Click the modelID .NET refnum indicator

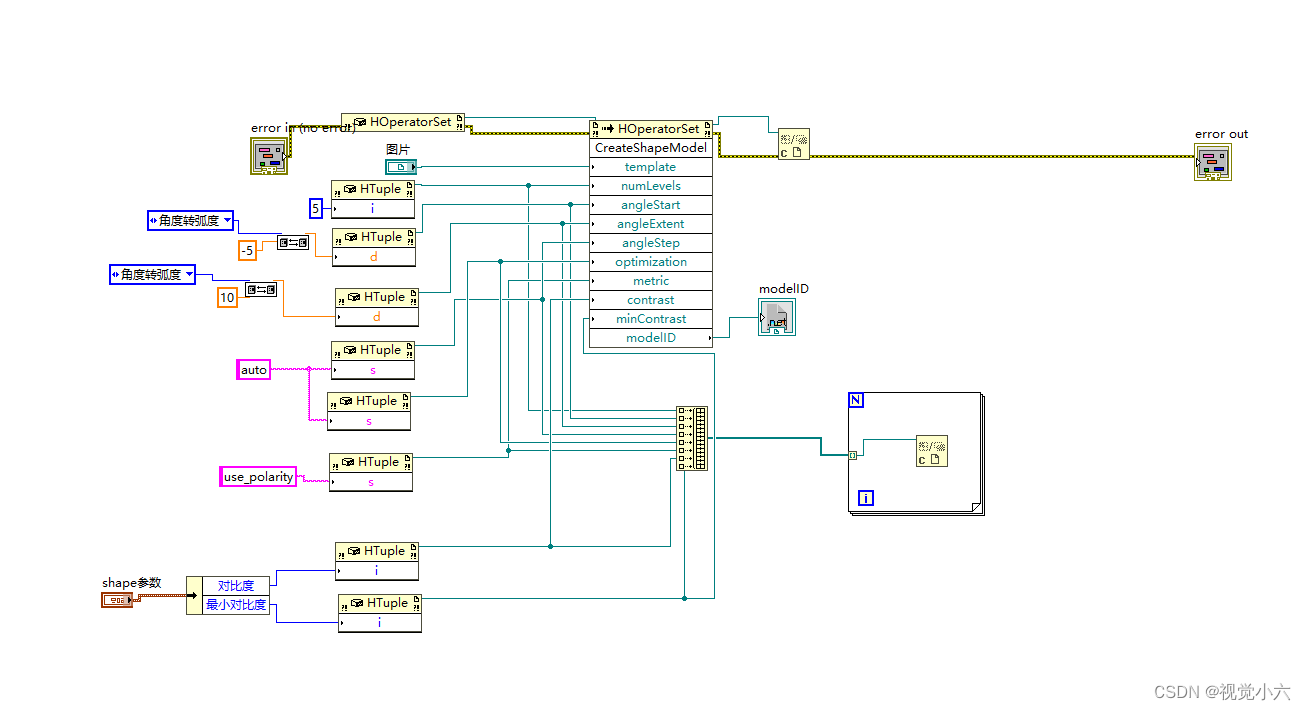(x=777, y=318)
